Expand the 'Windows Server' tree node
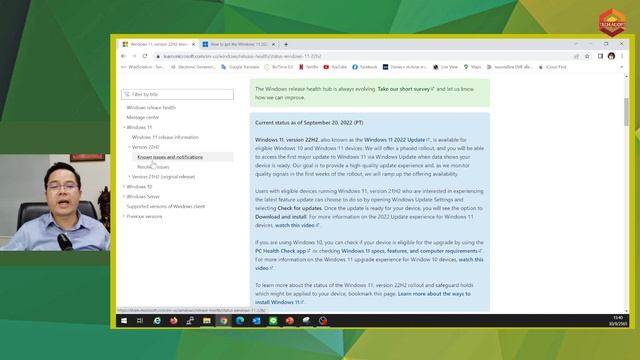Viewport: 640px width, 360px height. [x=124, y=196]
